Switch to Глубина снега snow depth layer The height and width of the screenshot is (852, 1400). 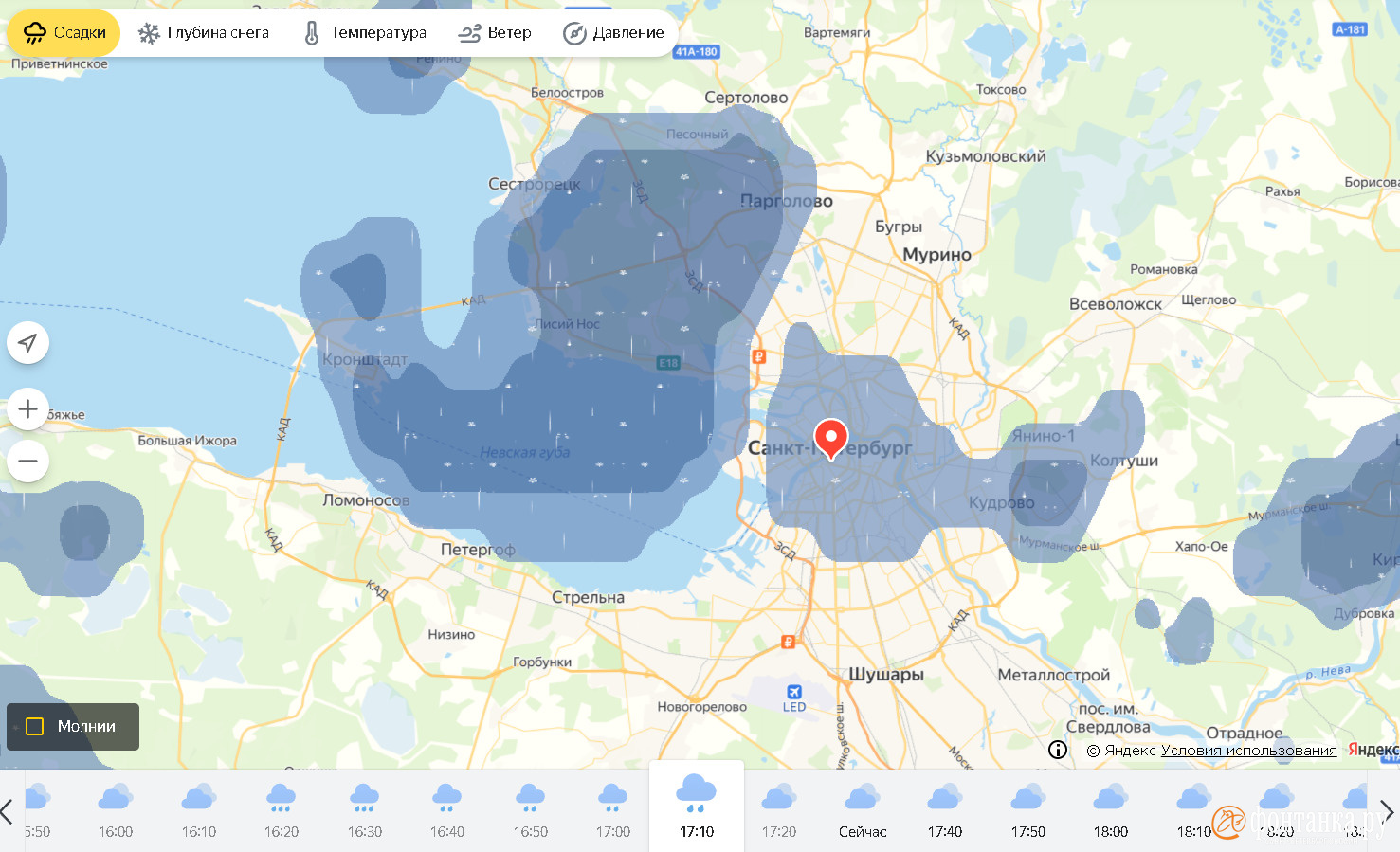(204, 33)
